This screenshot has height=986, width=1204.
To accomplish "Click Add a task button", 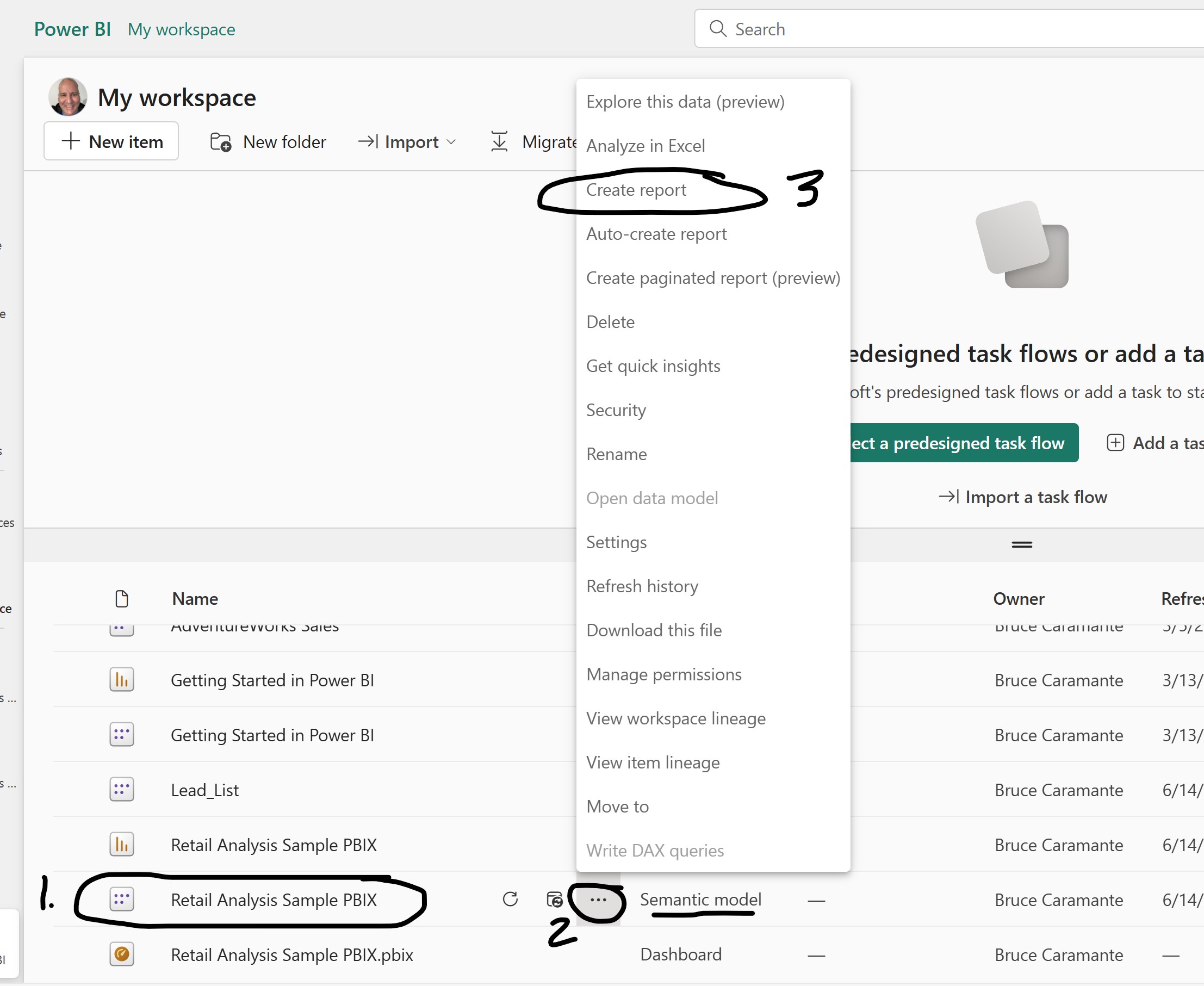I will click(1155, 443).
